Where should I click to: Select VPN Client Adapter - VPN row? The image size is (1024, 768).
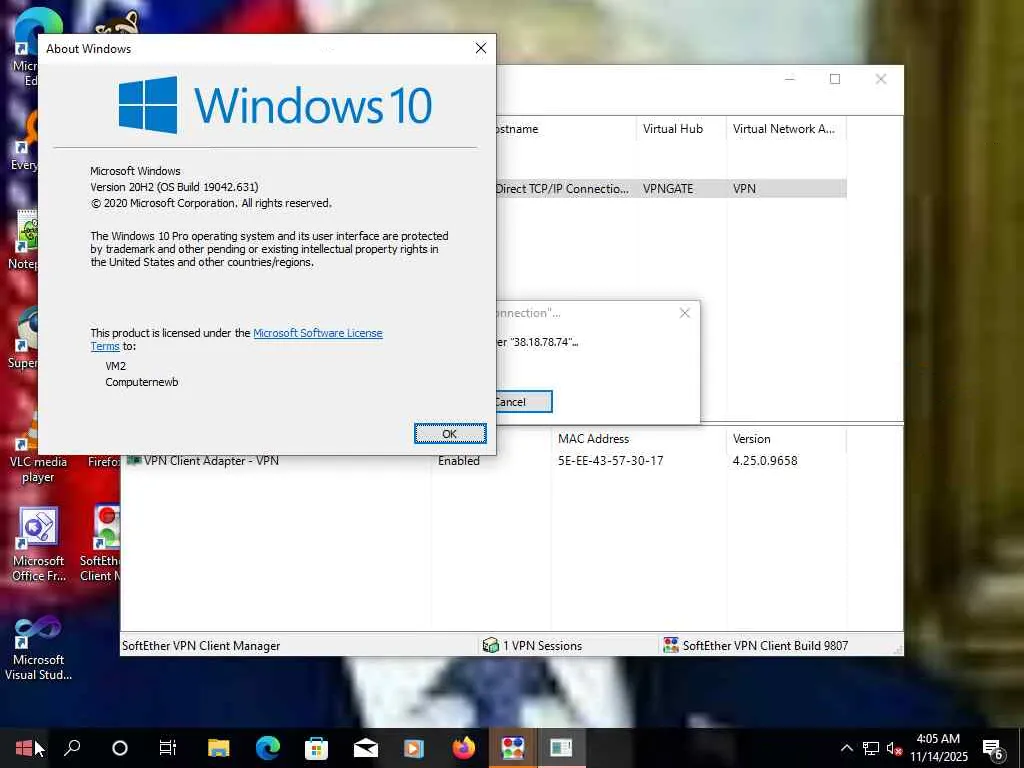(x=483, y=460)
